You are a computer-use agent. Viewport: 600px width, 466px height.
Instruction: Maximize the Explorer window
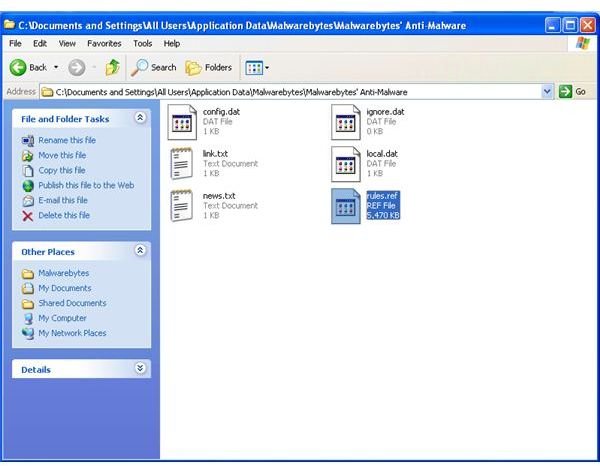point(570,25)
